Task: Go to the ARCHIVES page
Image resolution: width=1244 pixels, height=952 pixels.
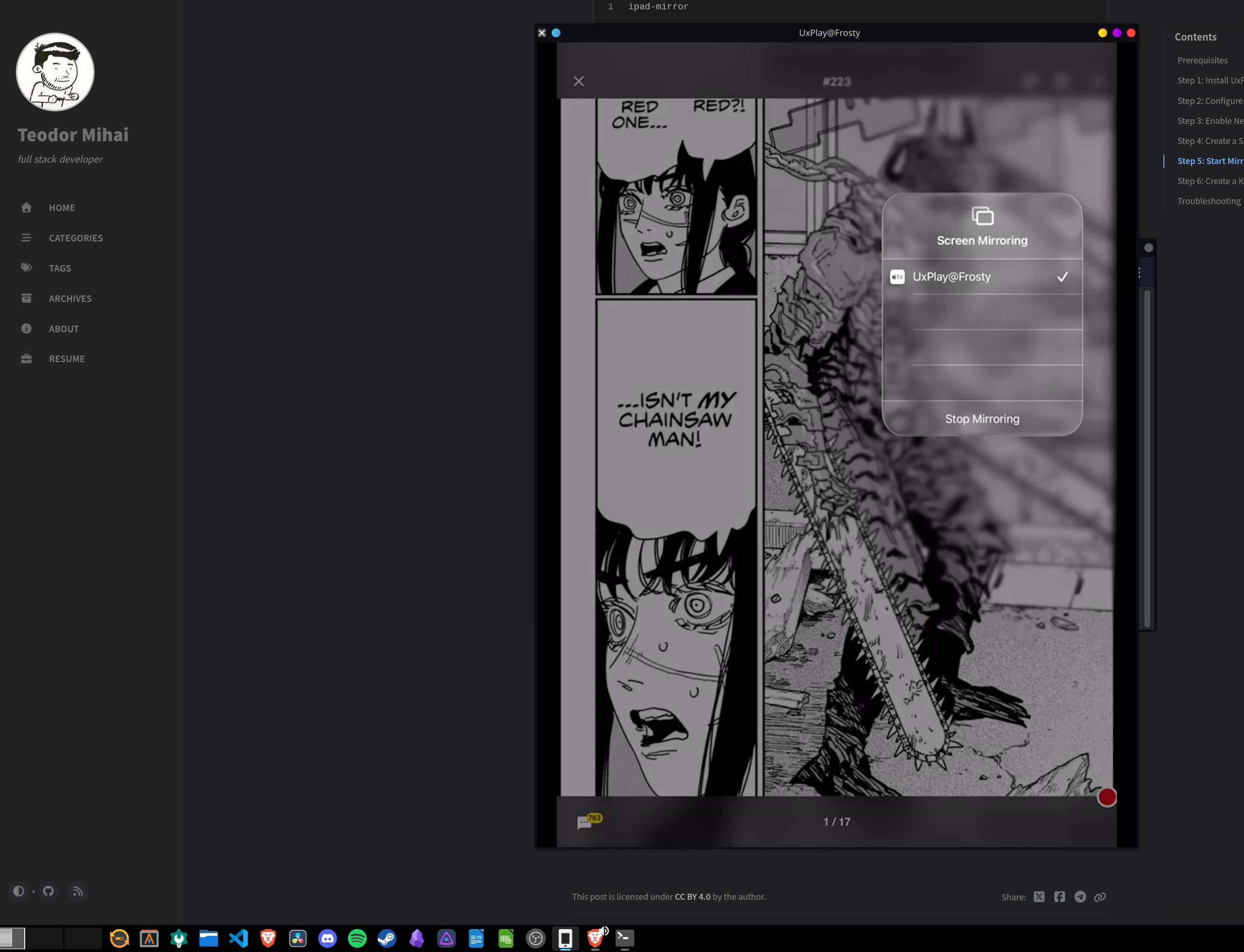Action: coord(70,299)
